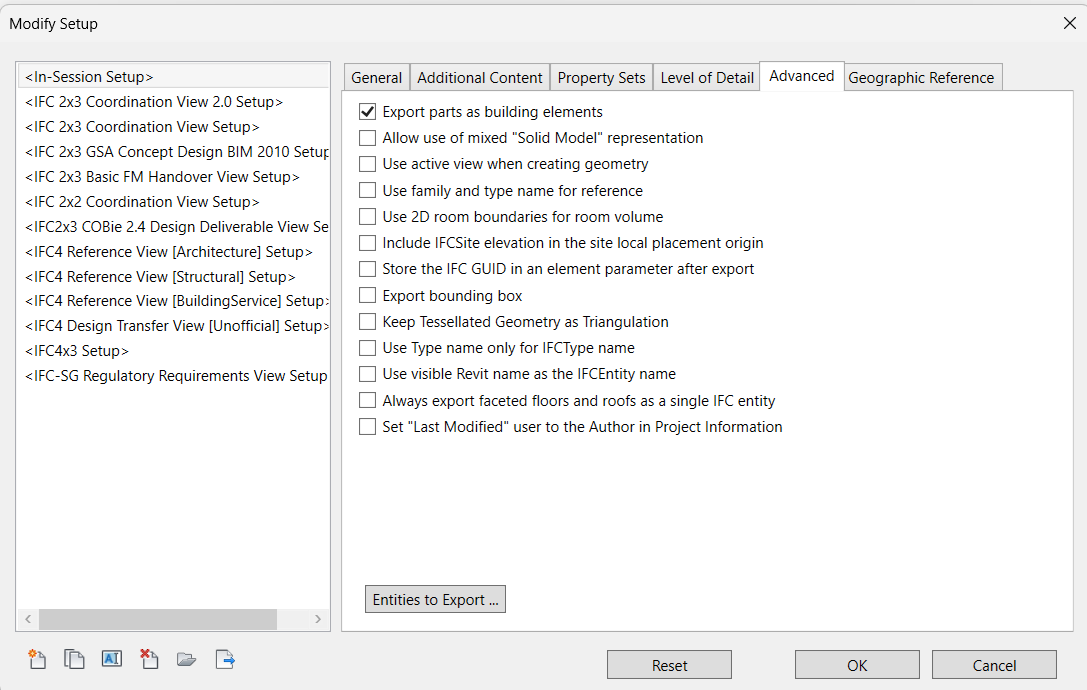Screen dimensions: 1087x690
Task: Open the Additional Content tab
Action: coord(480,78)
